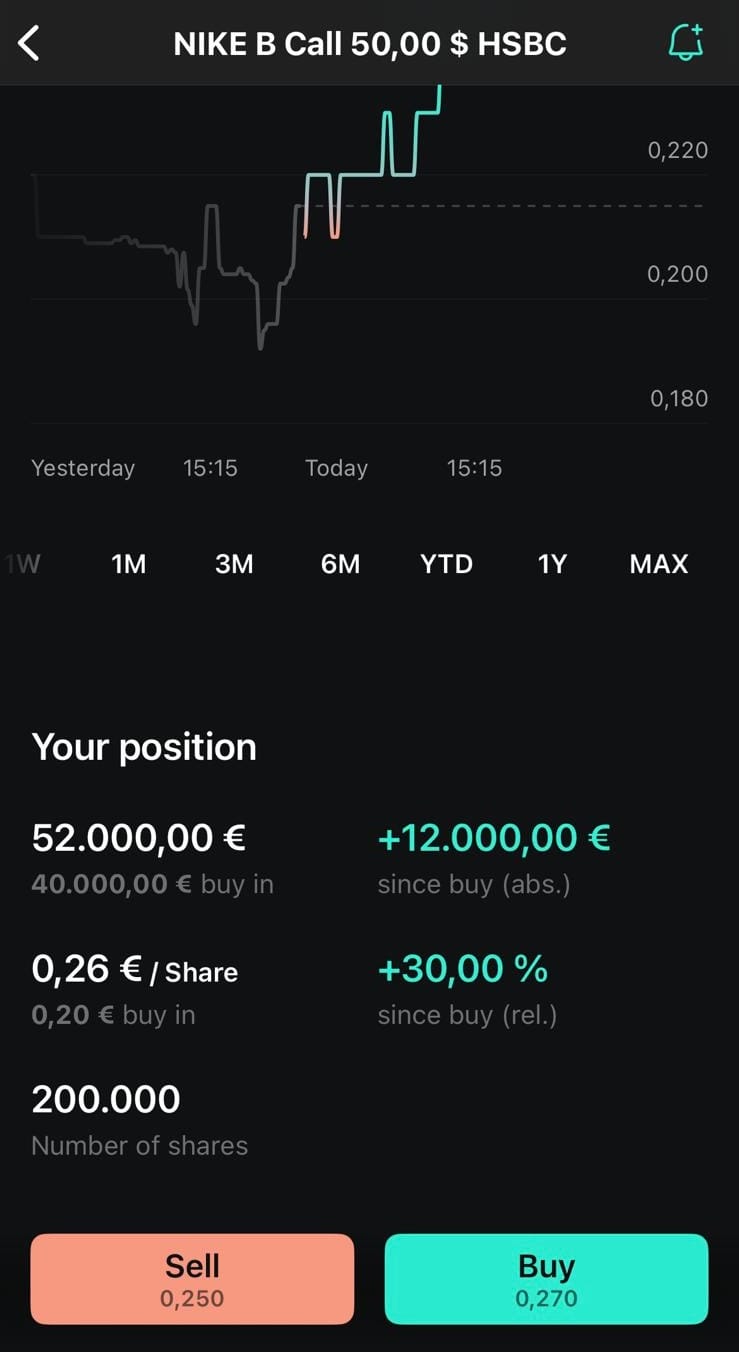This screenshot has width=739, height=1352.
Task: Tap the 52.000,00 € position value
Action: coord(139,838)
